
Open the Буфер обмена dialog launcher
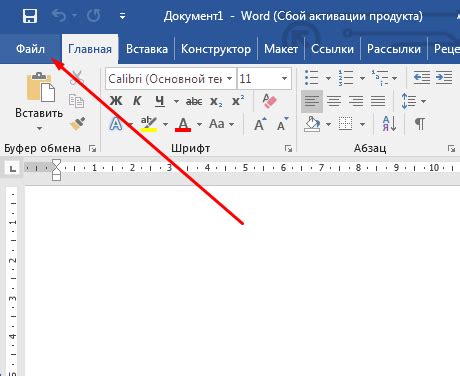pyautogui.click(x=92, y=149)
